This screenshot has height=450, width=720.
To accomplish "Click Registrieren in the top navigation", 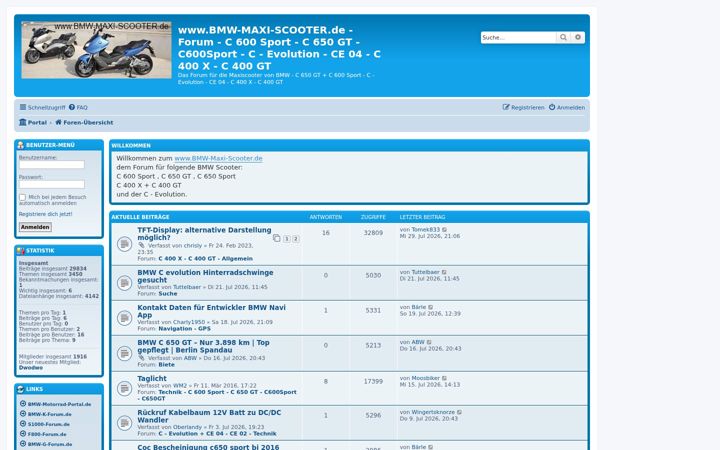I will coord(523,107).
